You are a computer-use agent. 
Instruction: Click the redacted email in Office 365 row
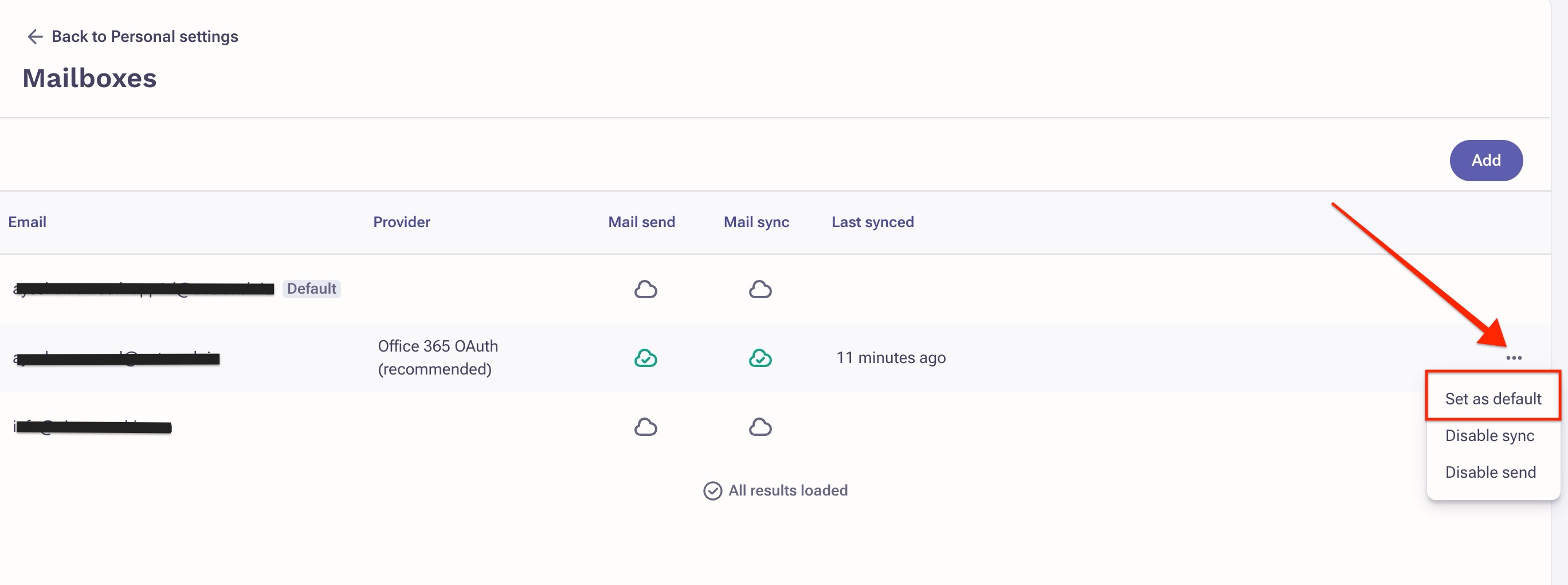(116, 358)
